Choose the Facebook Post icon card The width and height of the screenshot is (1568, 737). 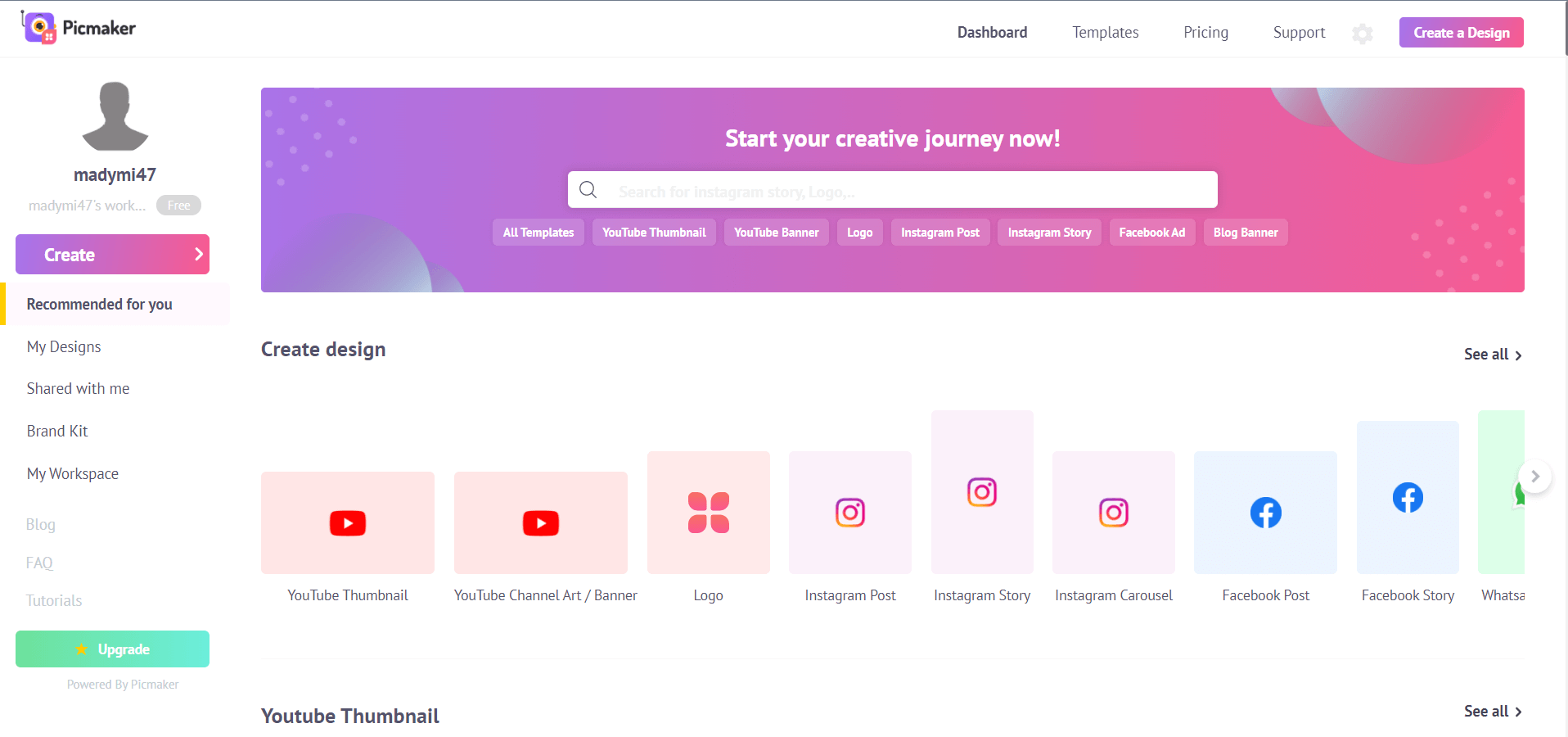tap(1266, 513)
